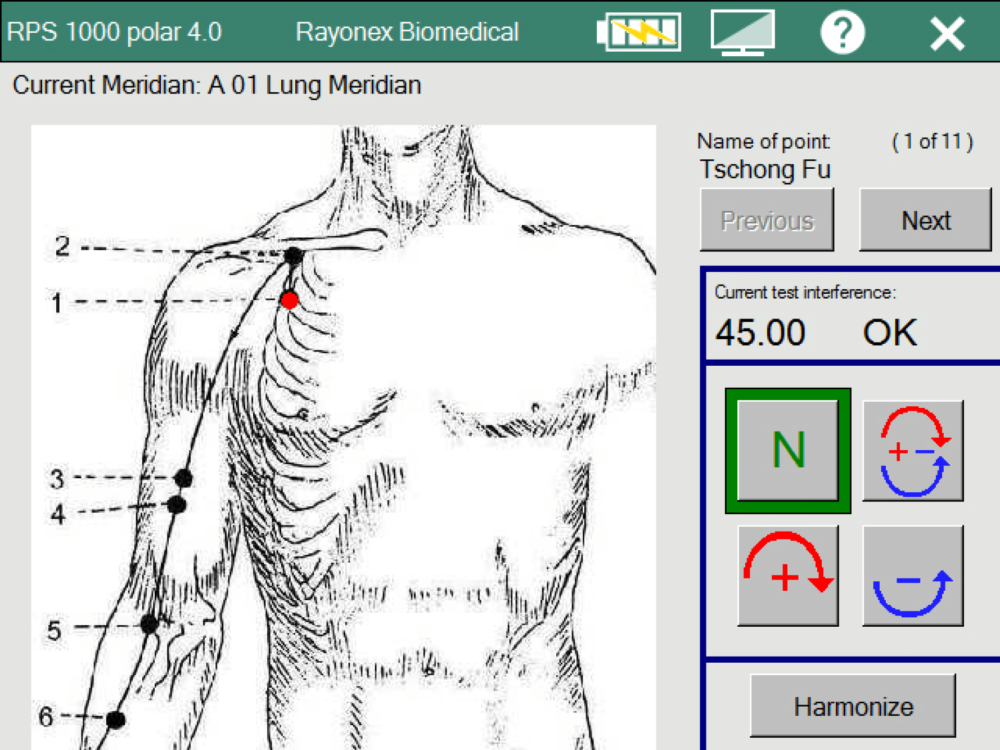
Task: Select the blue minus polarity rotation icon
Action: coord(913,573)
